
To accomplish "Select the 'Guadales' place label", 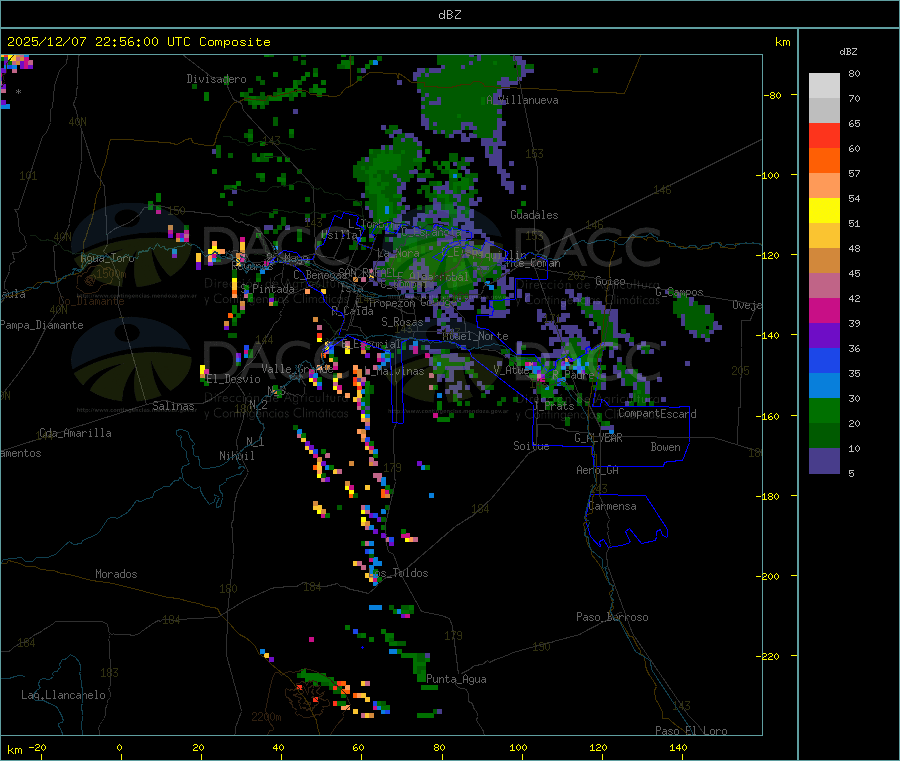I will pos(534,215).
